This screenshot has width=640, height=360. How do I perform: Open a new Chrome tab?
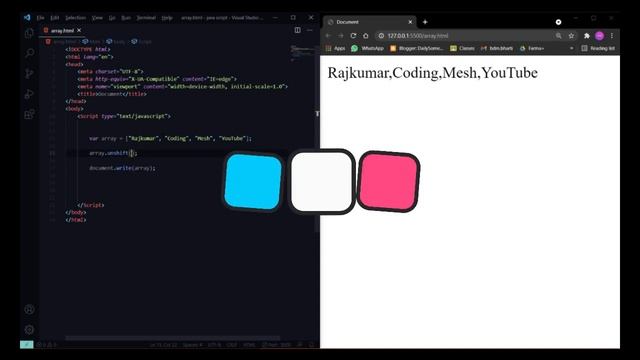[425, 22]
